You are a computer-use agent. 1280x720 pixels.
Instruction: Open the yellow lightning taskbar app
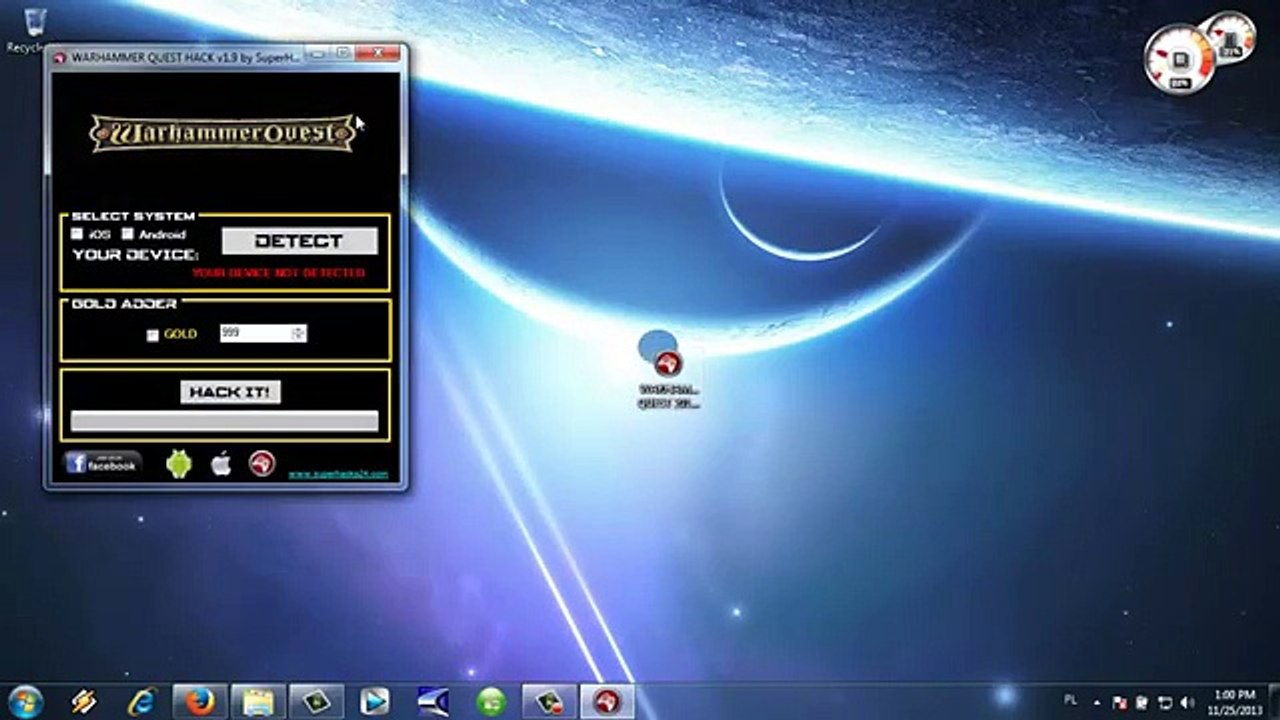pyautogui.click(x=84, y=701)
